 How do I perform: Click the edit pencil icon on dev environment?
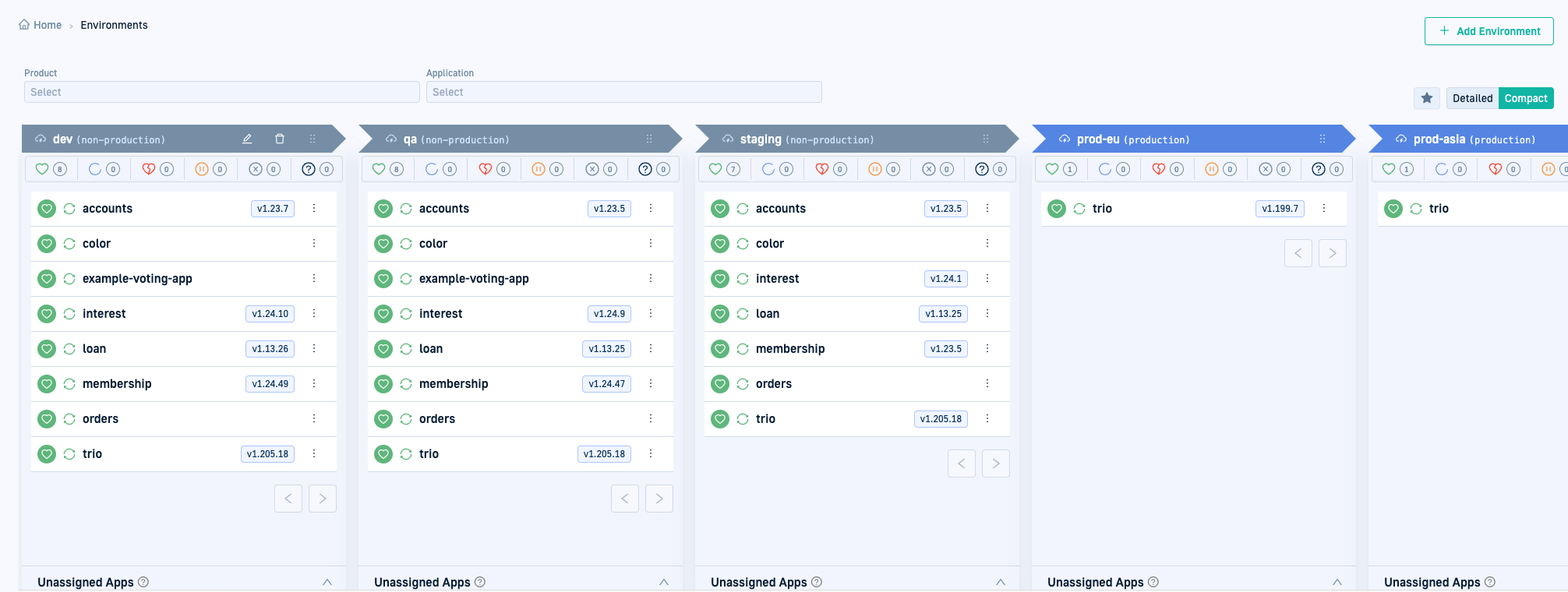247,139
